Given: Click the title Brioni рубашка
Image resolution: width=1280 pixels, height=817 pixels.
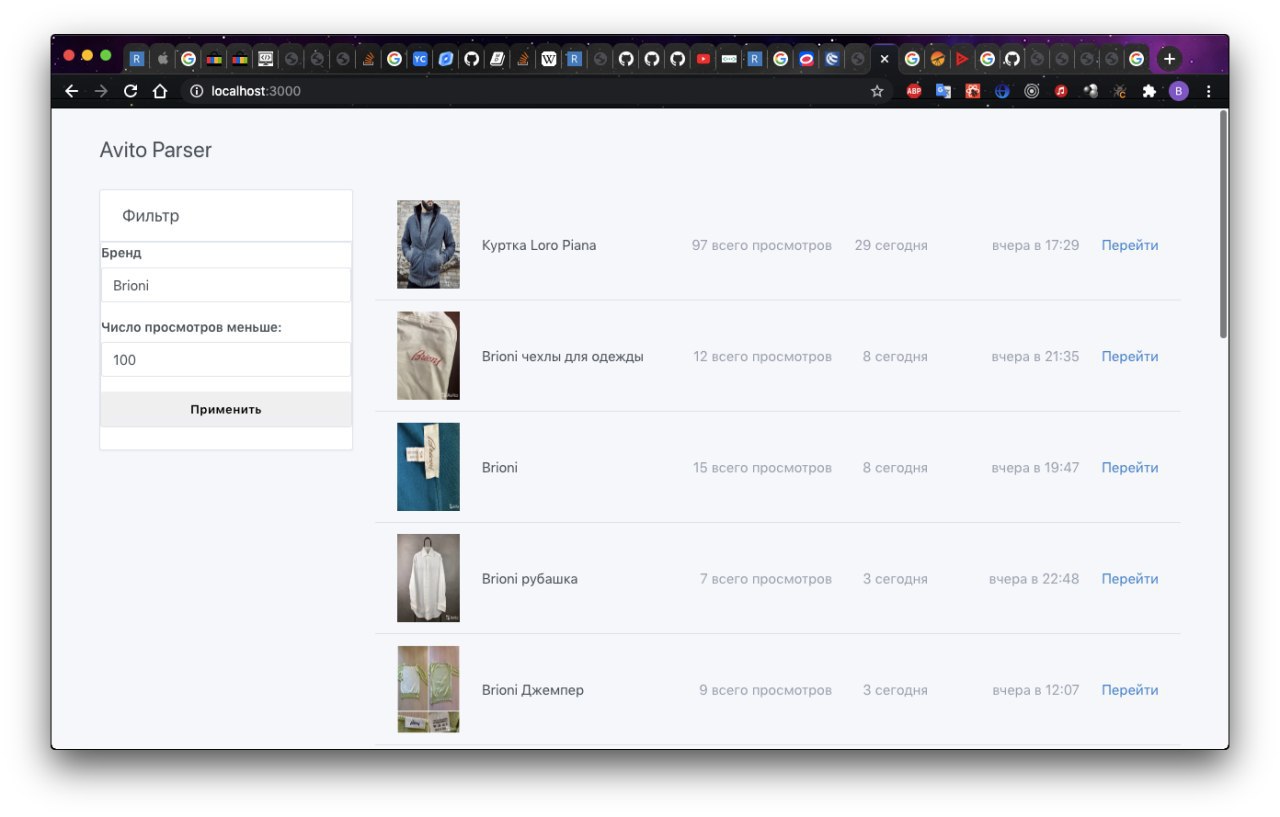Looking at the screenshot, I should point(530,578).
